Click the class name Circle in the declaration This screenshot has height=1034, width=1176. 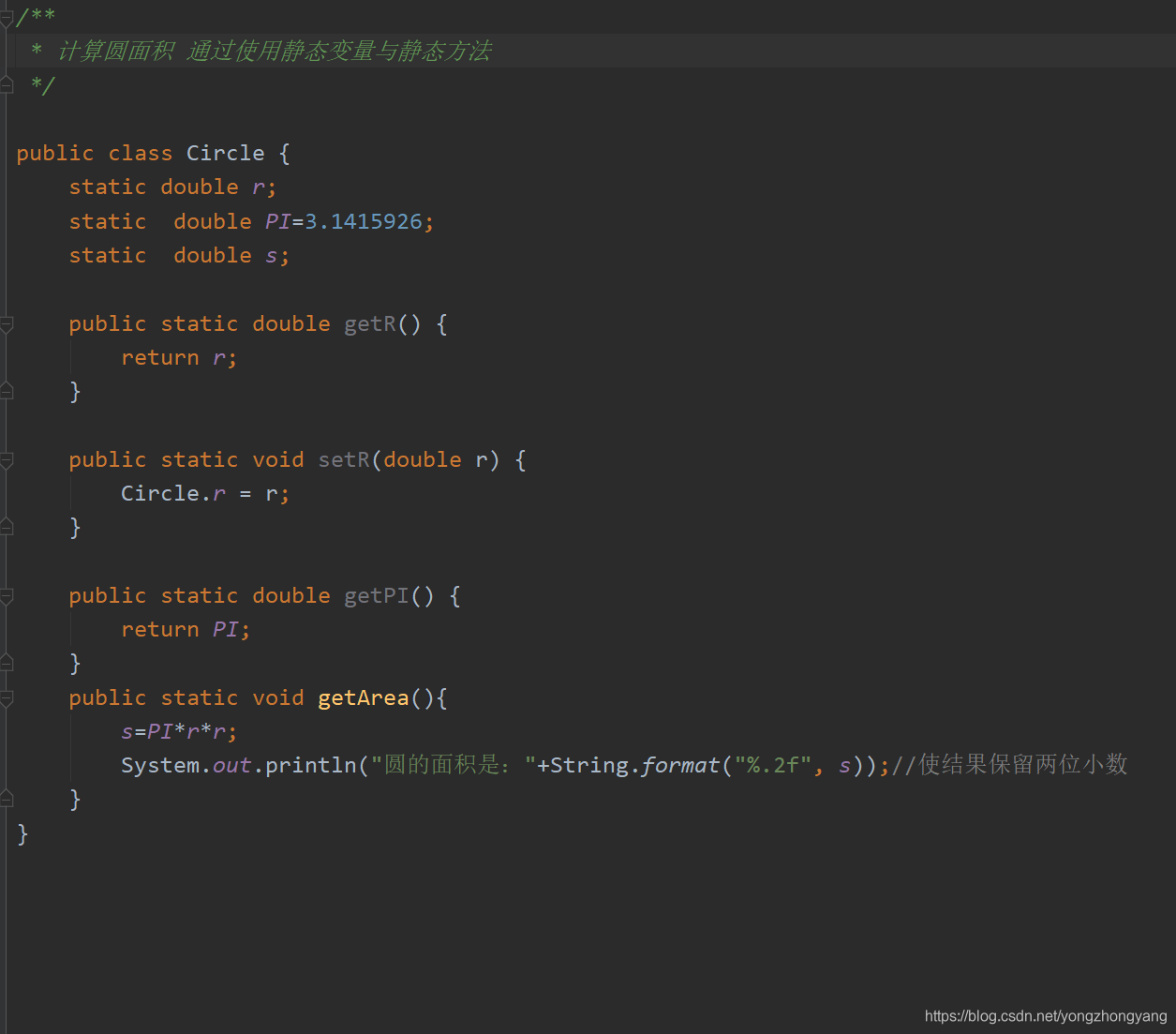[225, 153]
